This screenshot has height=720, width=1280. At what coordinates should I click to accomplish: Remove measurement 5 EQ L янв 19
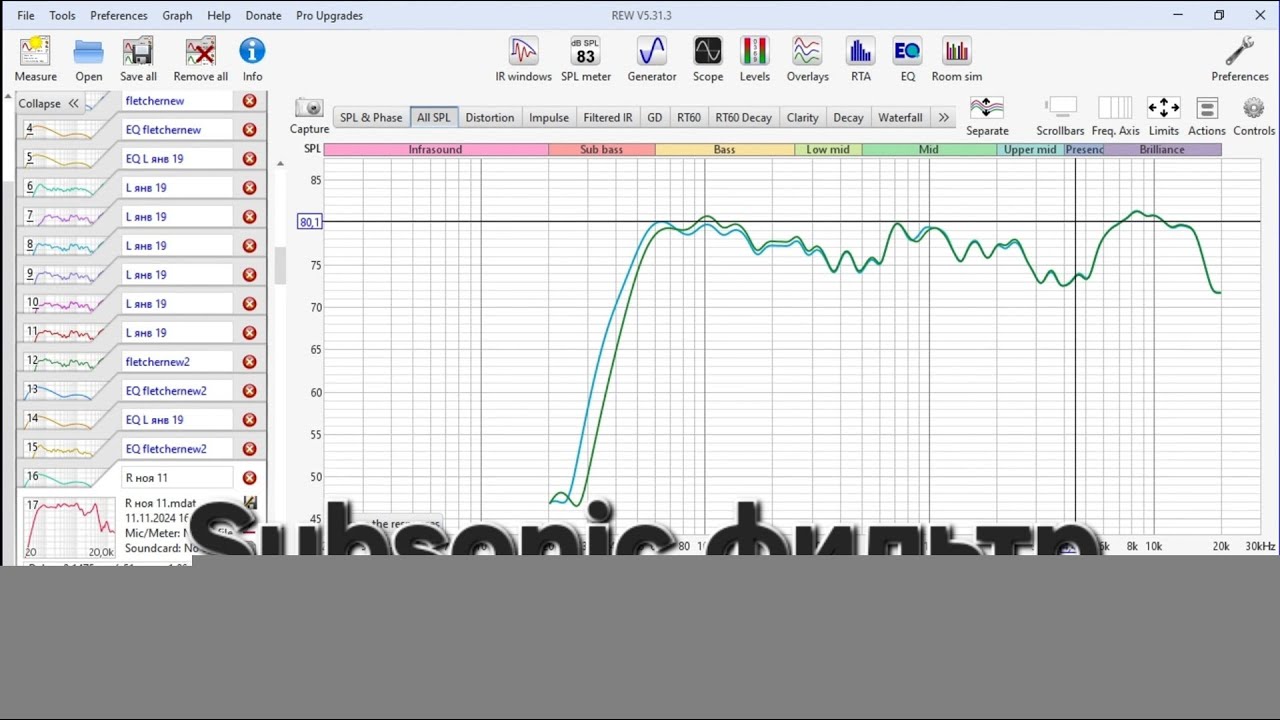[250, 159]
